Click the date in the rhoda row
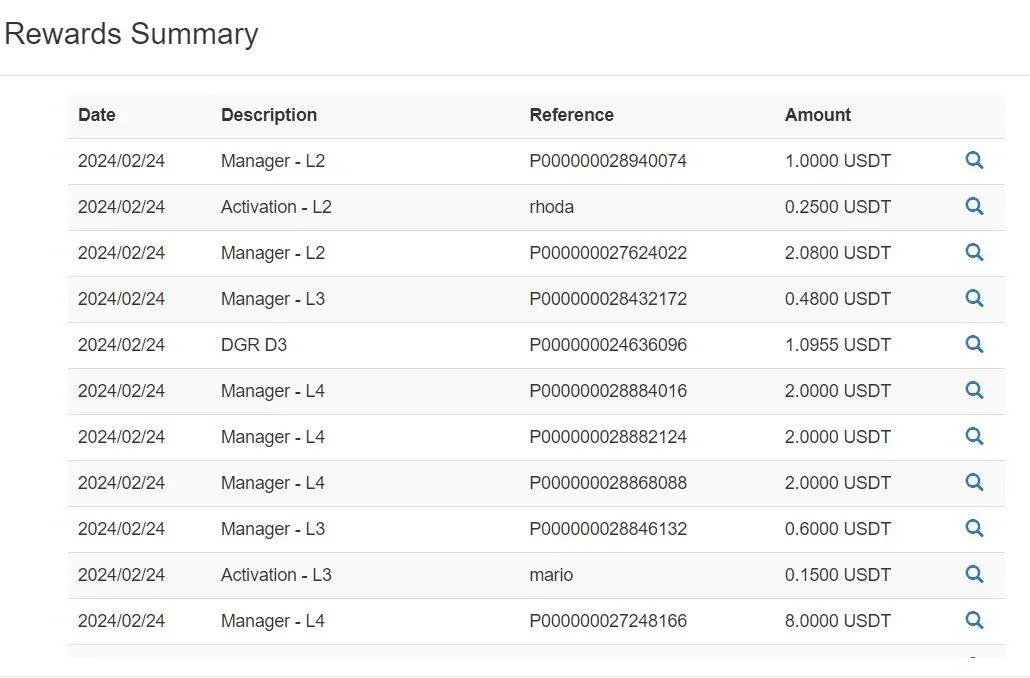The image size is (1030, 678). coord(121,207)
